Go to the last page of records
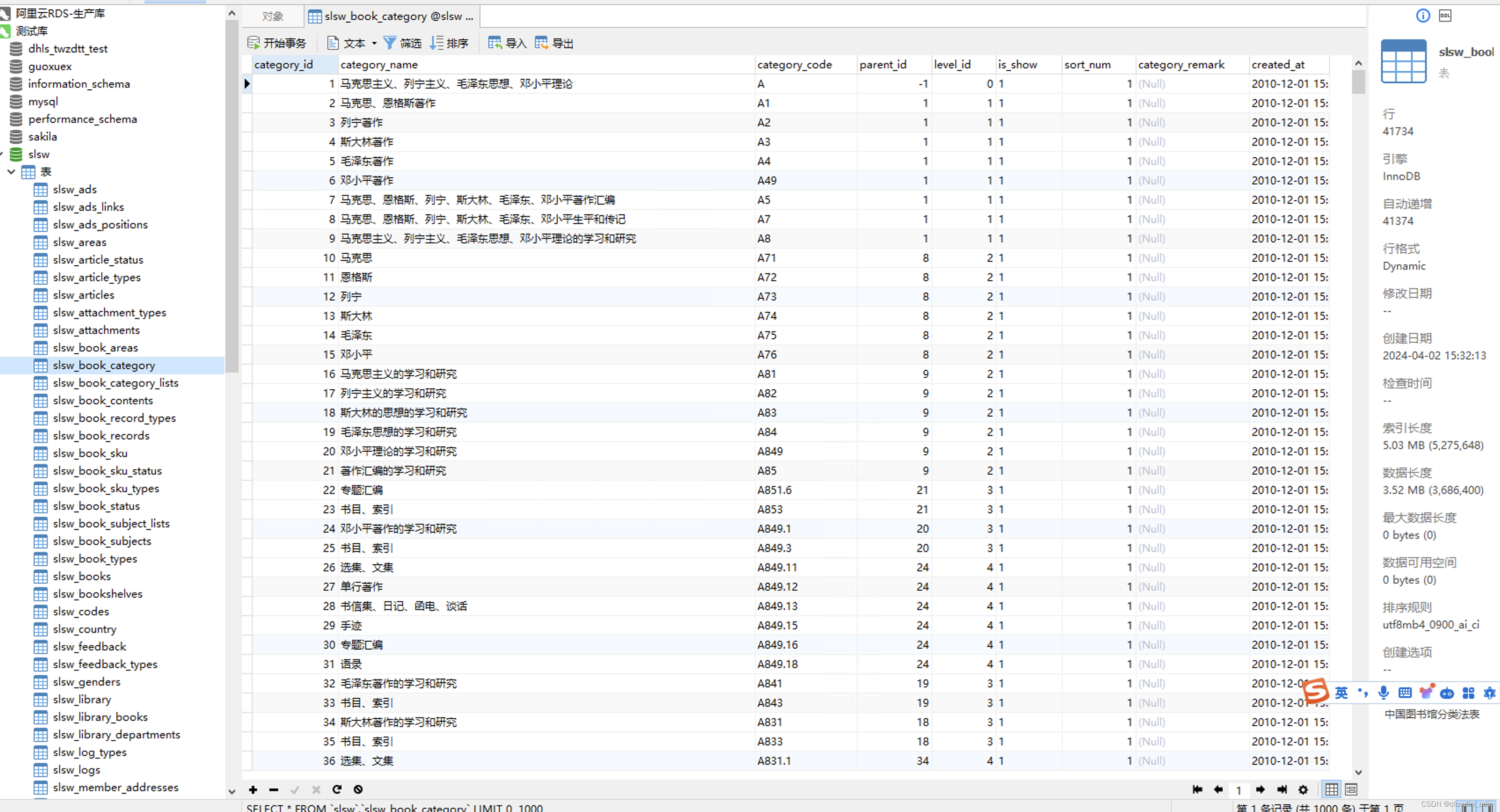This screenshot has width=1500, height=812. tap(1282, 789)
